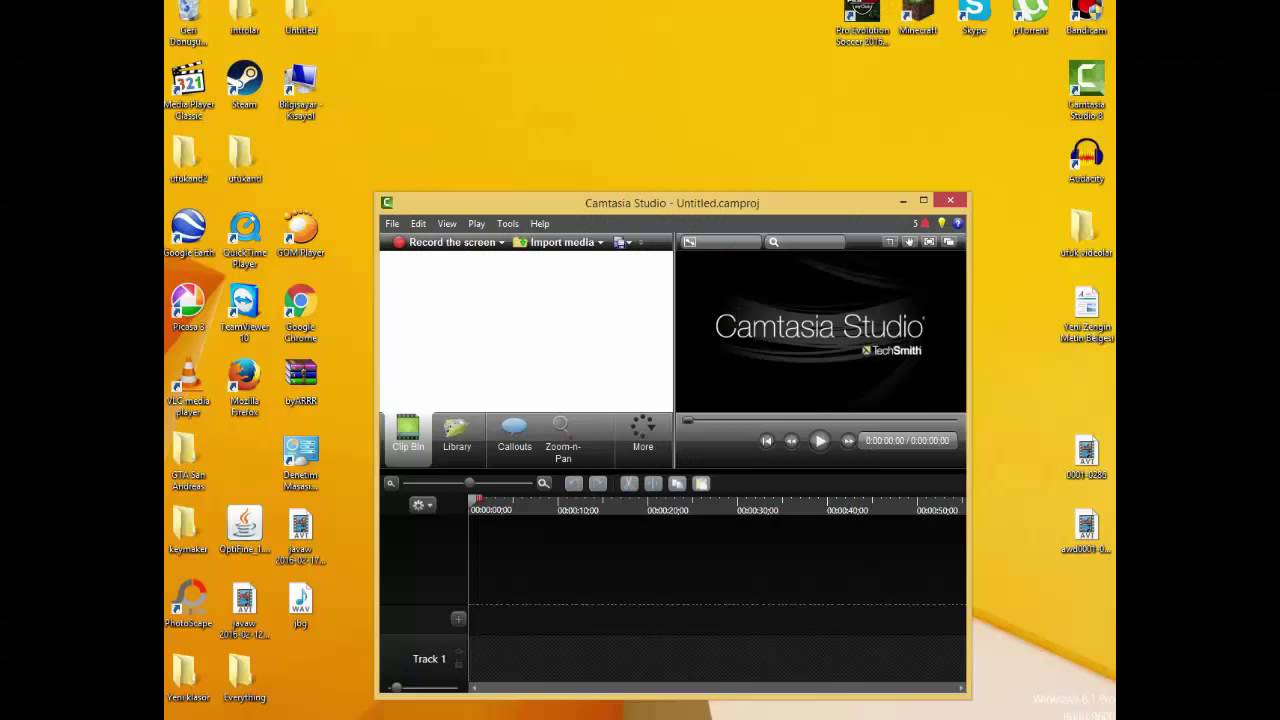Click the timeline scrollbar's left arrow

tap(475, 688)
